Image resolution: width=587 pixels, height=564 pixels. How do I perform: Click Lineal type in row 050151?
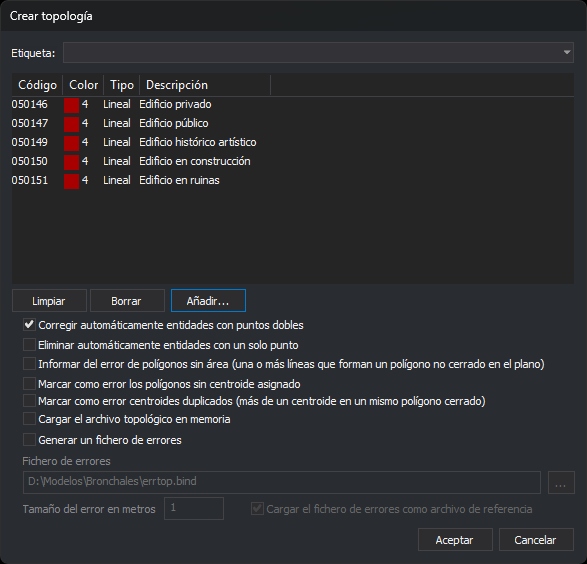[x=117, y=180]
